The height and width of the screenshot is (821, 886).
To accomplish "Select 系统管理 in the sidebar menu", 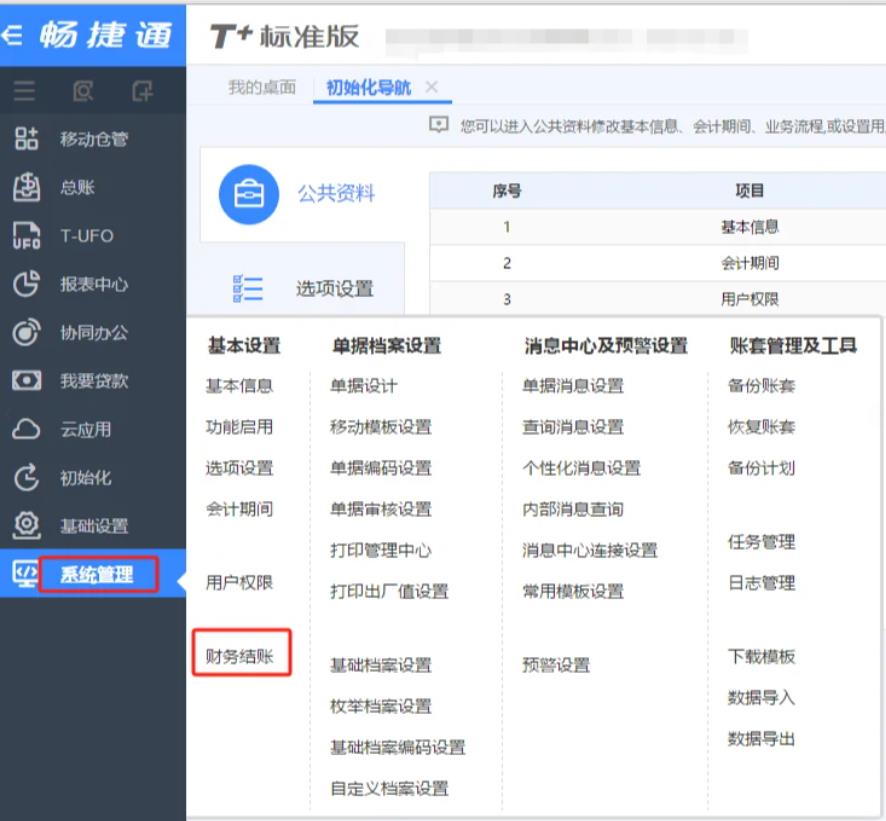I will coord(97,574).
